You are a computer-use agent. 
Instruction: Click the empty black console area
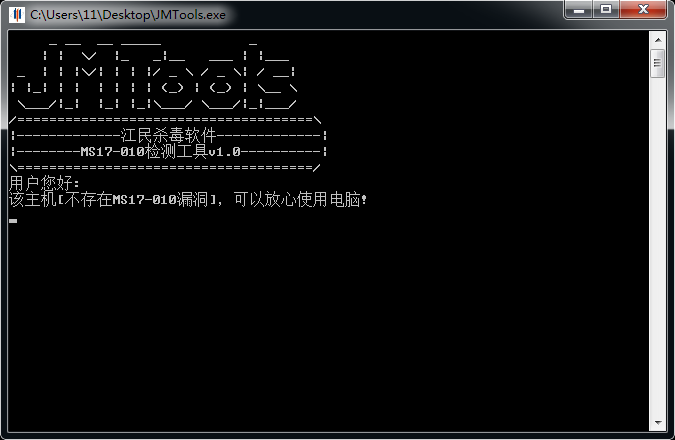pyautogui.click(x=330, y=320)
